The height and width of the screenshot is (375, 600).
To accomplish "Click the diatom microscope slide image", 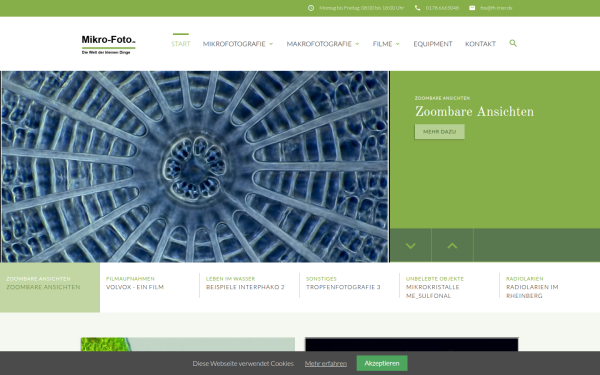I will pyautogui.click(x=194, y=166).
